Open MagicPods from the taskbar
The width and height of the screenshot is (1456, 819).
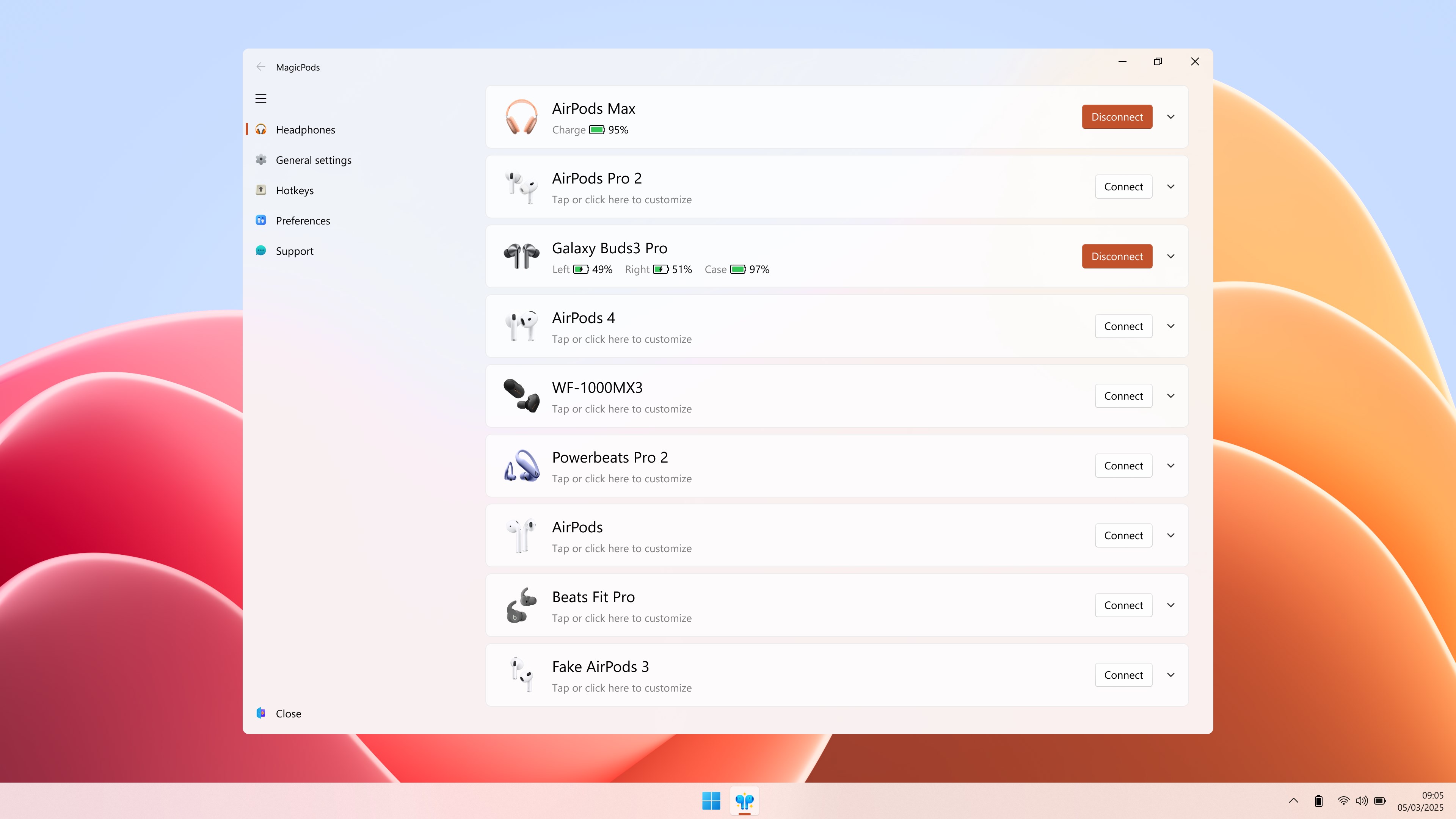744,801
